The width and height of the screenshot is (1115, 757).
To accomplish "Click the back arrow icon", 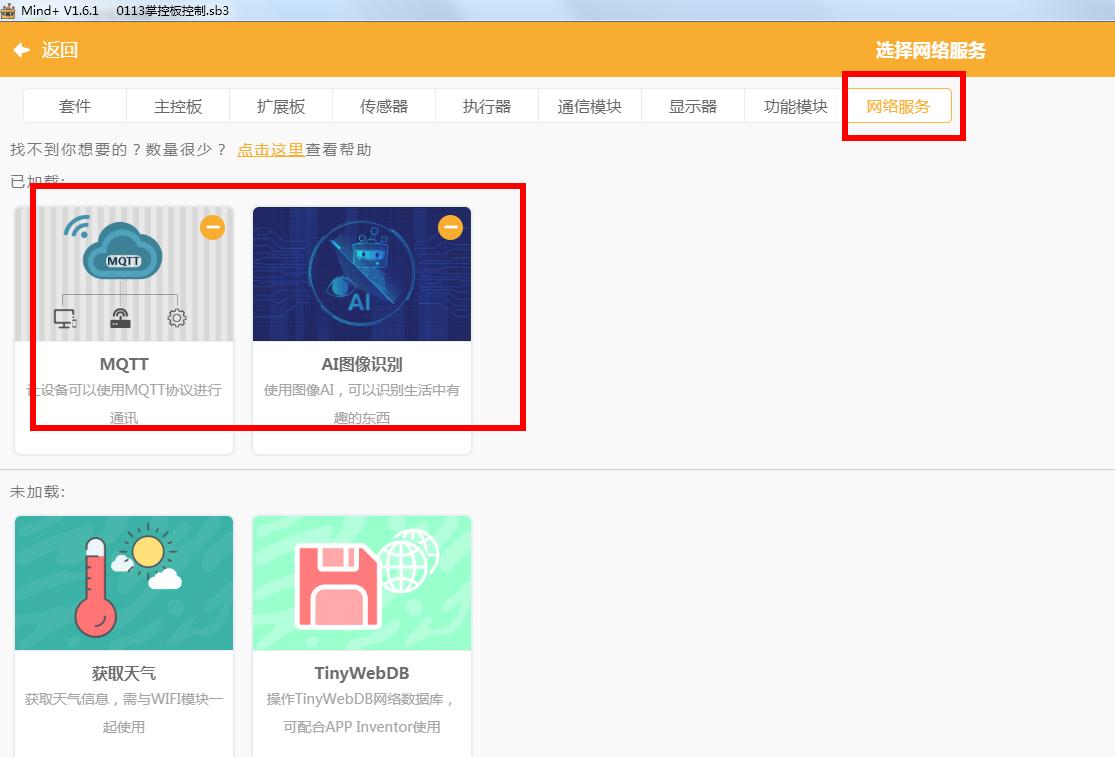I will (x=21, y=50).
